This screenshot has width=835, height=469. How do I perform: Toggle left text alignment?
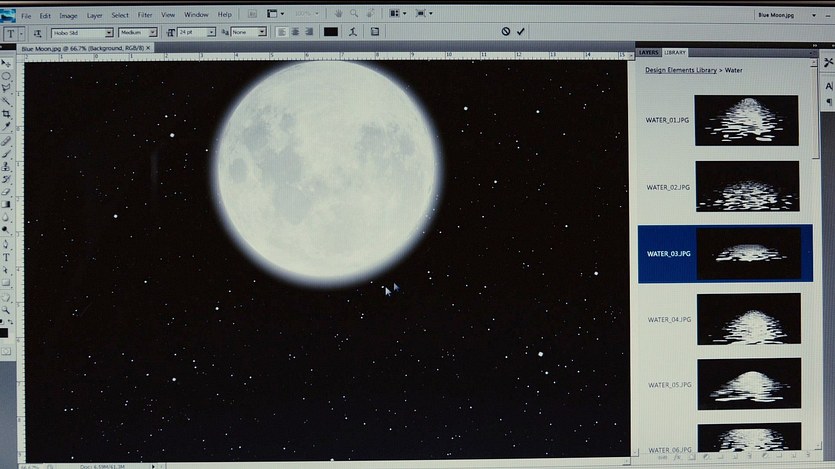[282, 32]
